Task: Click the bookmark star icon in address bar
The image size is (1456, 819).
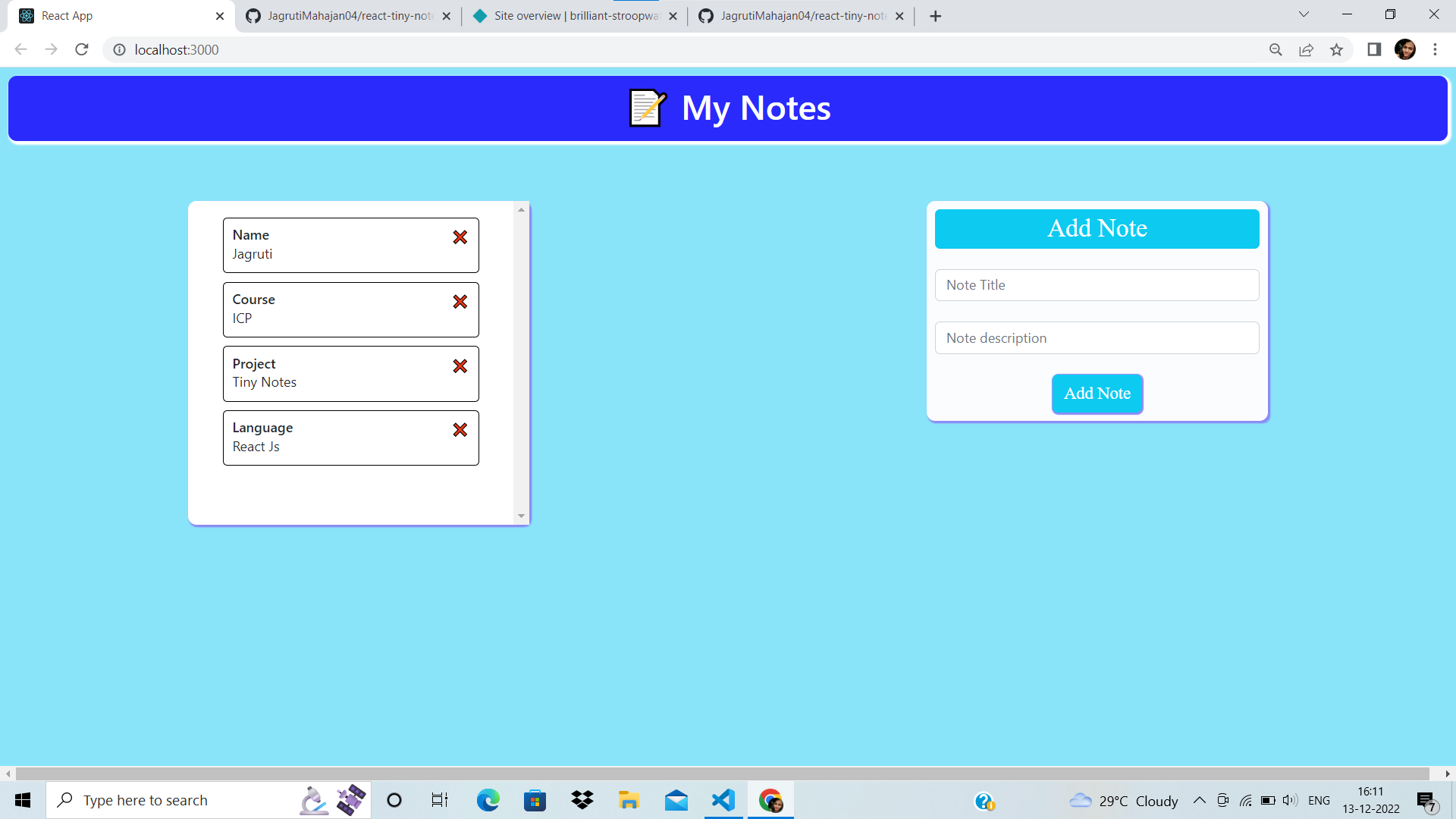Action: (x=1336, y=50)
